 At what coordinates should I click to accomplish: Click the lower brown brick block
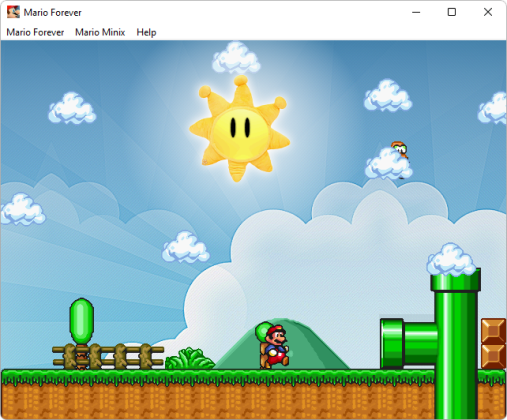pyautogui.click(x=494, y=356)
